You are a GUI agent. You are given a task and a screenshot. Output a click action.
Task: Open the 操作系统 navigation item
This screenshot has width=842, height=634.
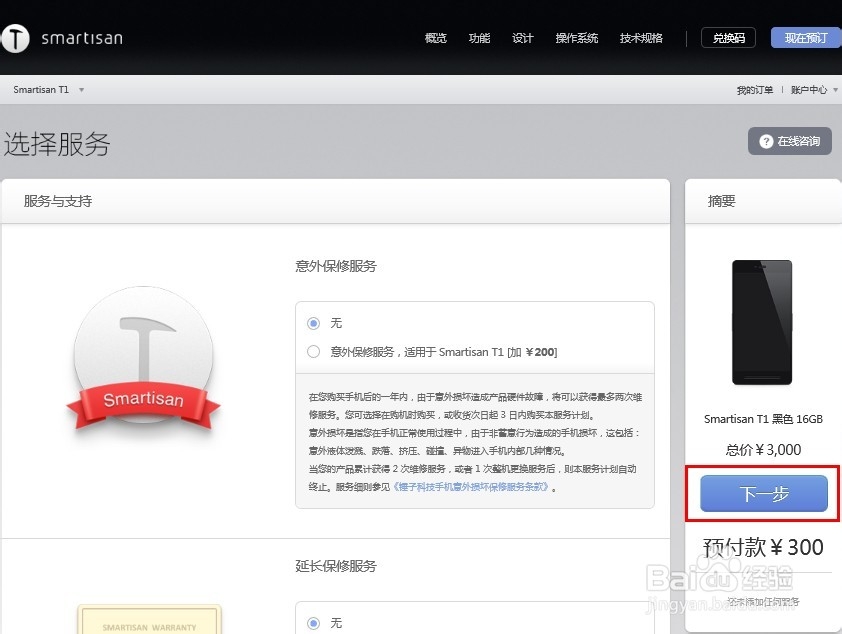click(577, 38)
